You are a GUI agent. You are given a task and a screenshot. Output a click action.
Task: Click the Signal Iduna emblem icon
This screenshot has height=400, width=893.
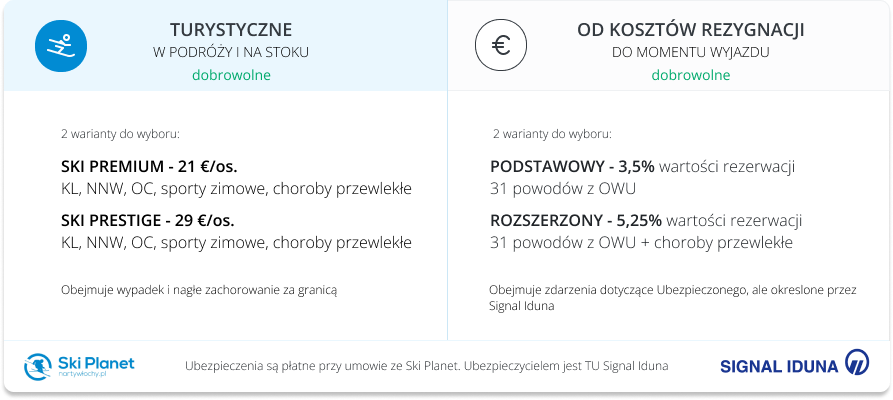pyautogui.click(x=857, y=363)
